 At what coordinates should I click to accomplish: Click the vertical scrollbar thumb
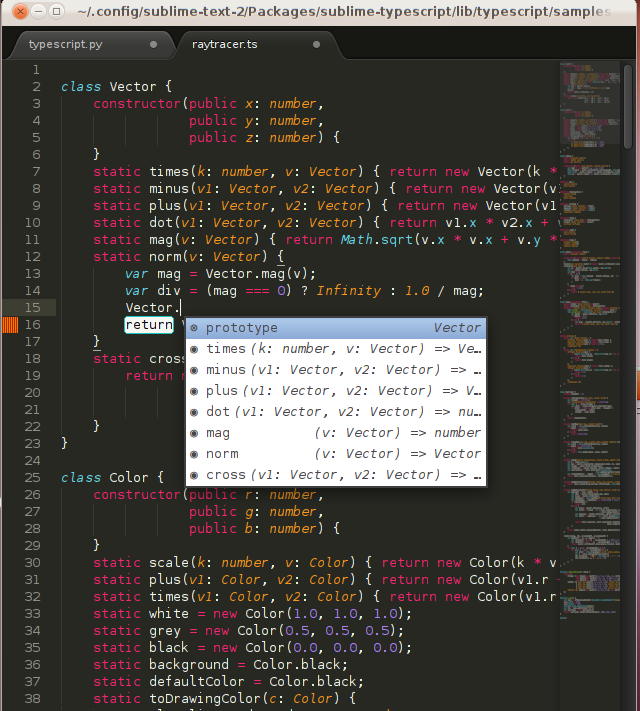coord(628,107)
